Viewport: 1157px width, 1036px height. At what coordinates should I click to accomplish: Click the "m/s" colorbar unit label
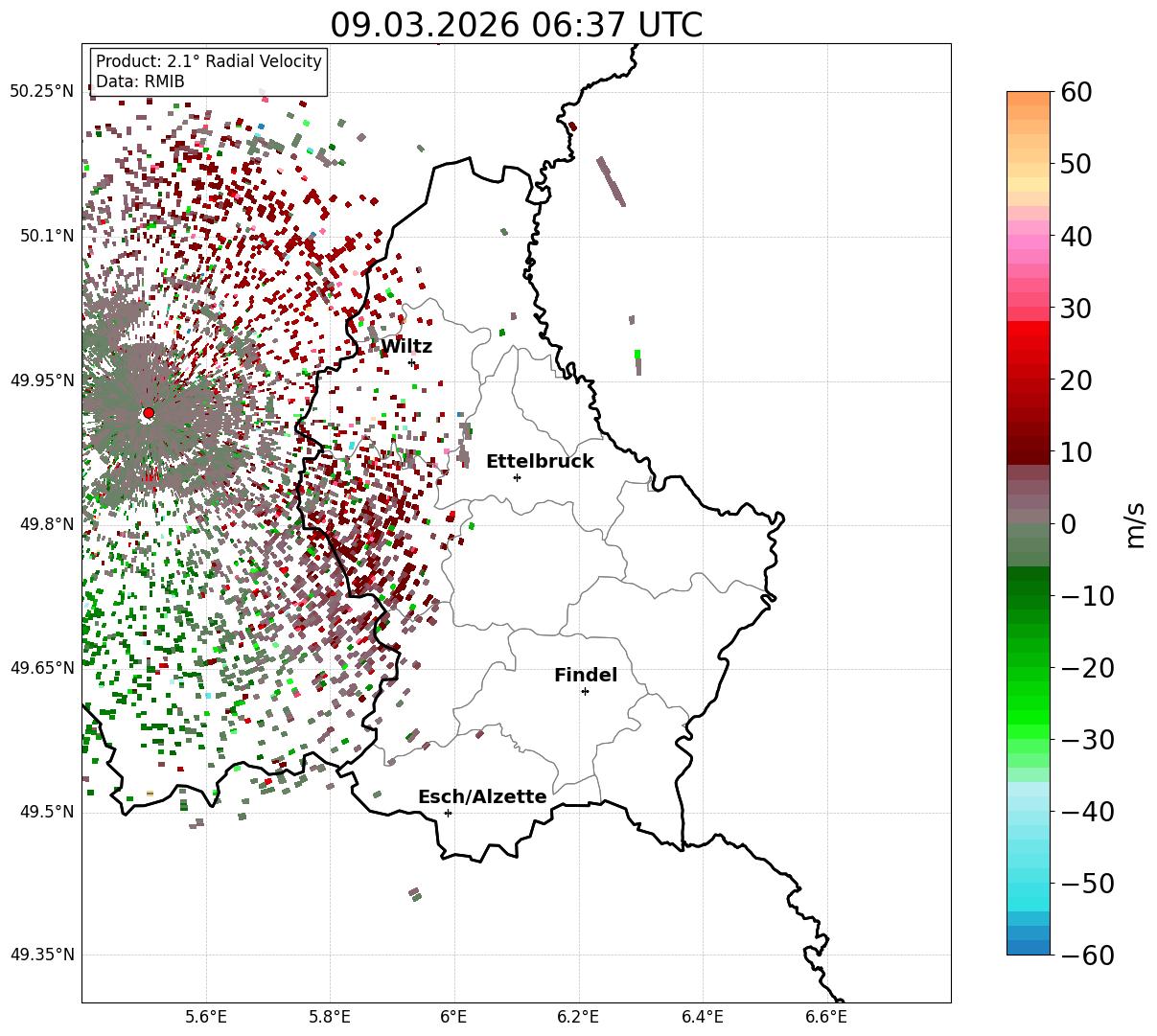coord(1135,523)
